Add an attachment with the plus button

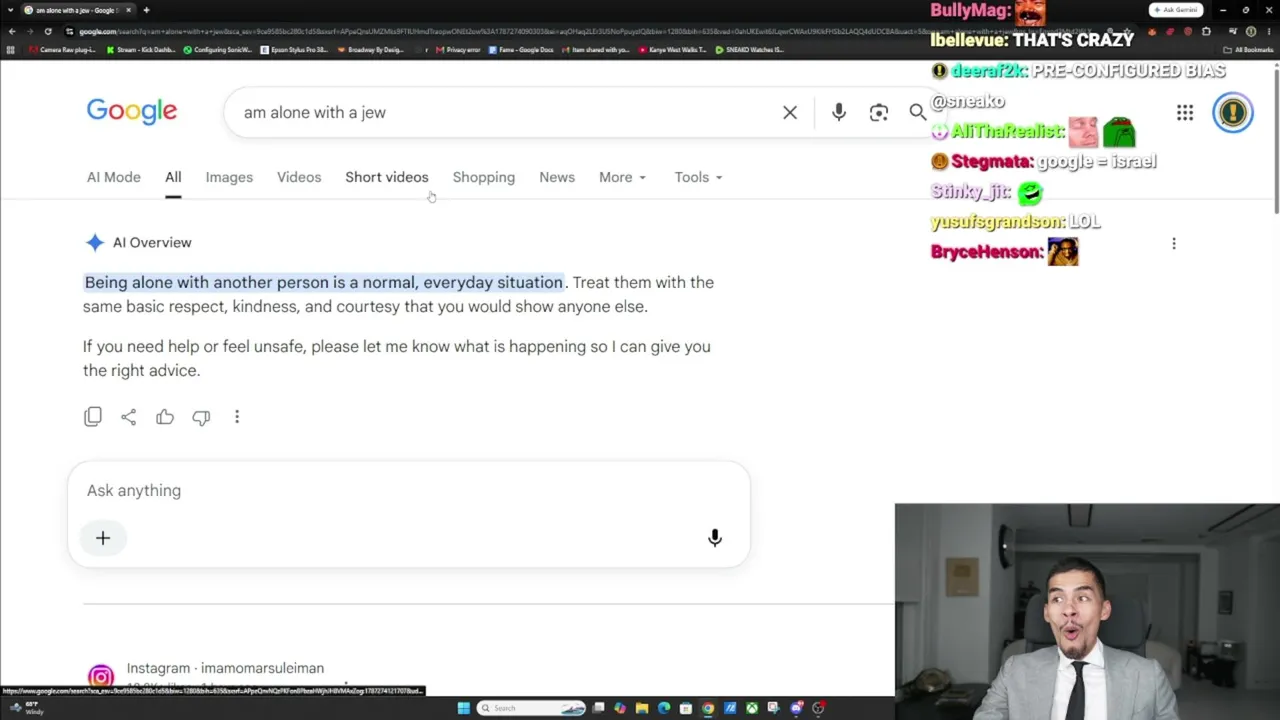point(103,538)
